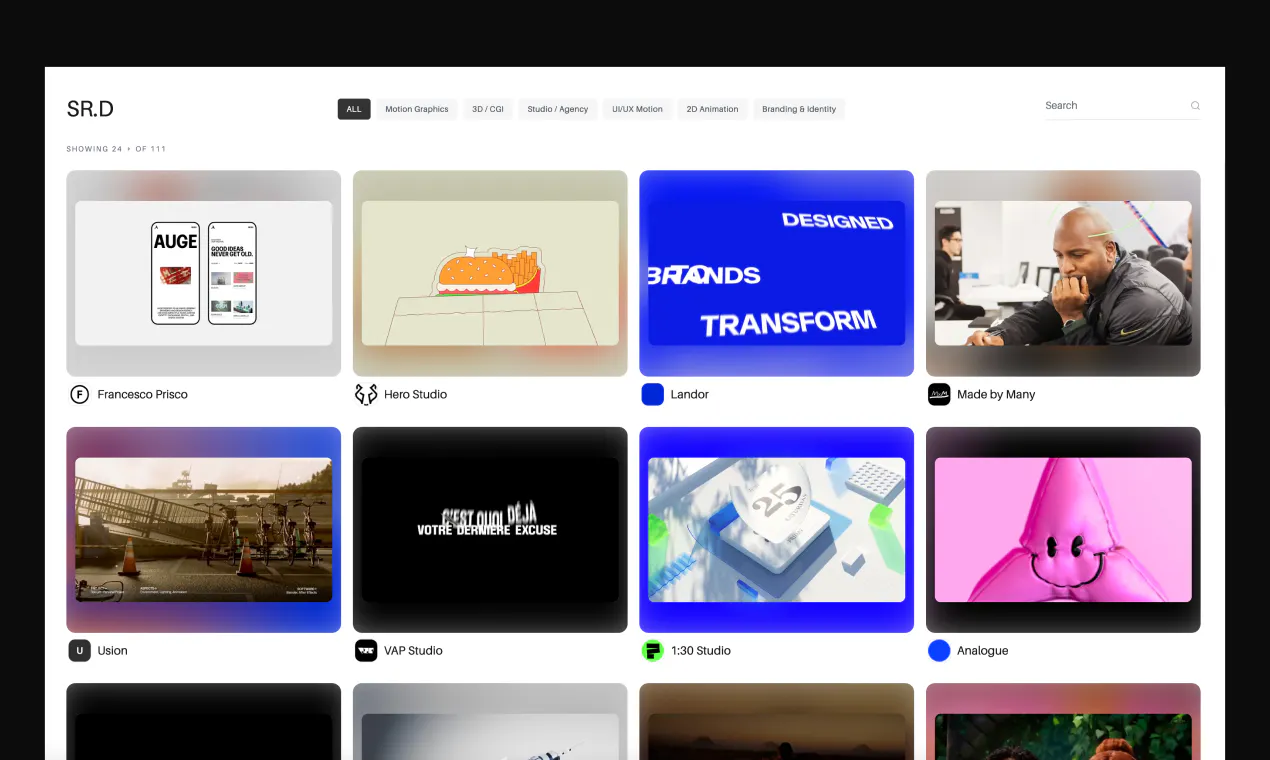Open the 1:30 Studio name link
Viewport: 1270px width, 760px height.
[700, 650]
